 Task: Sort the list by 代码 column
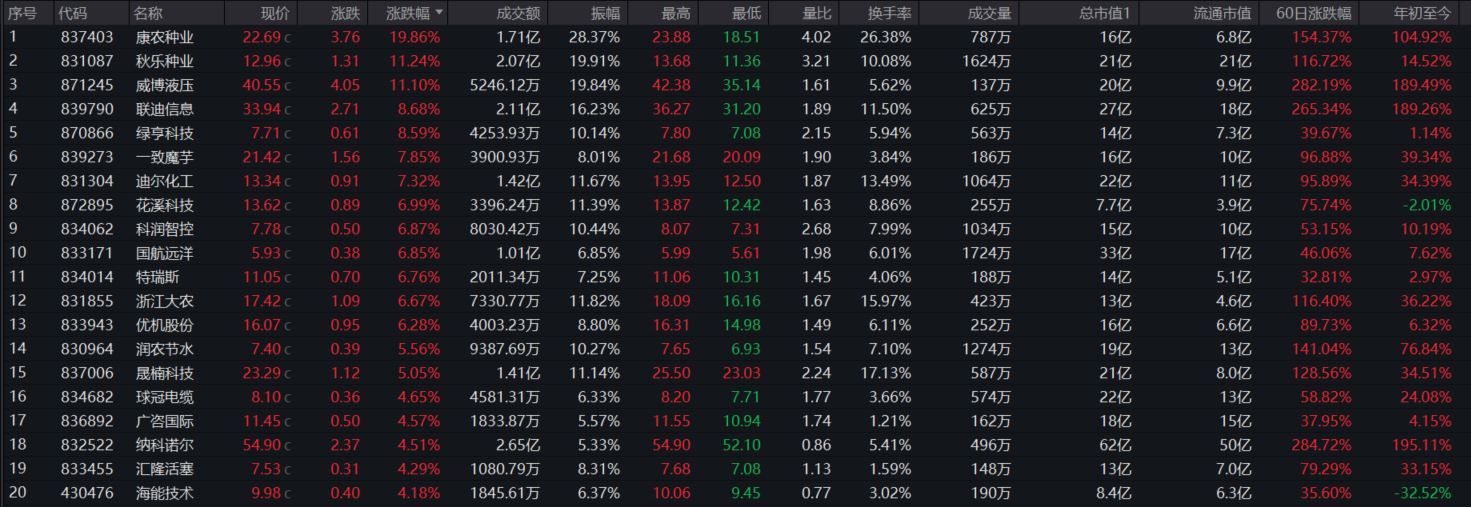(x=73, y=13)
